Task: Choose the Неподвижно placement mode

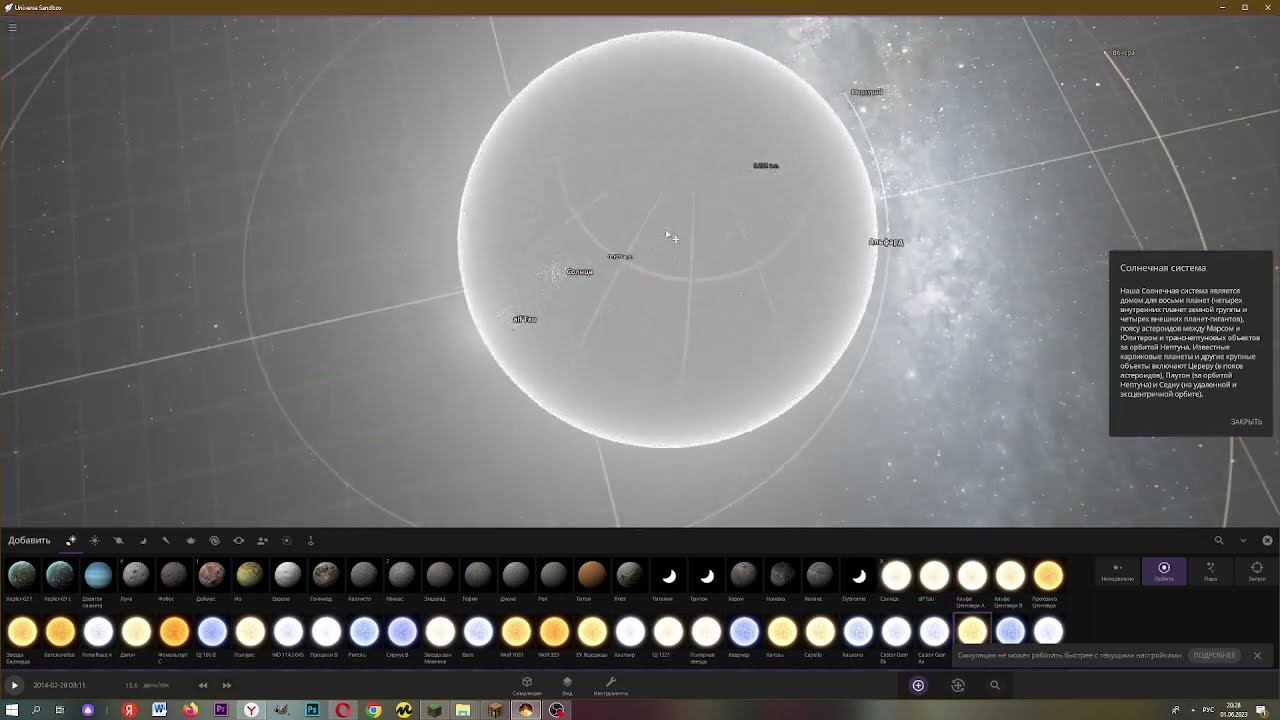Action: tap(1118, 571)
